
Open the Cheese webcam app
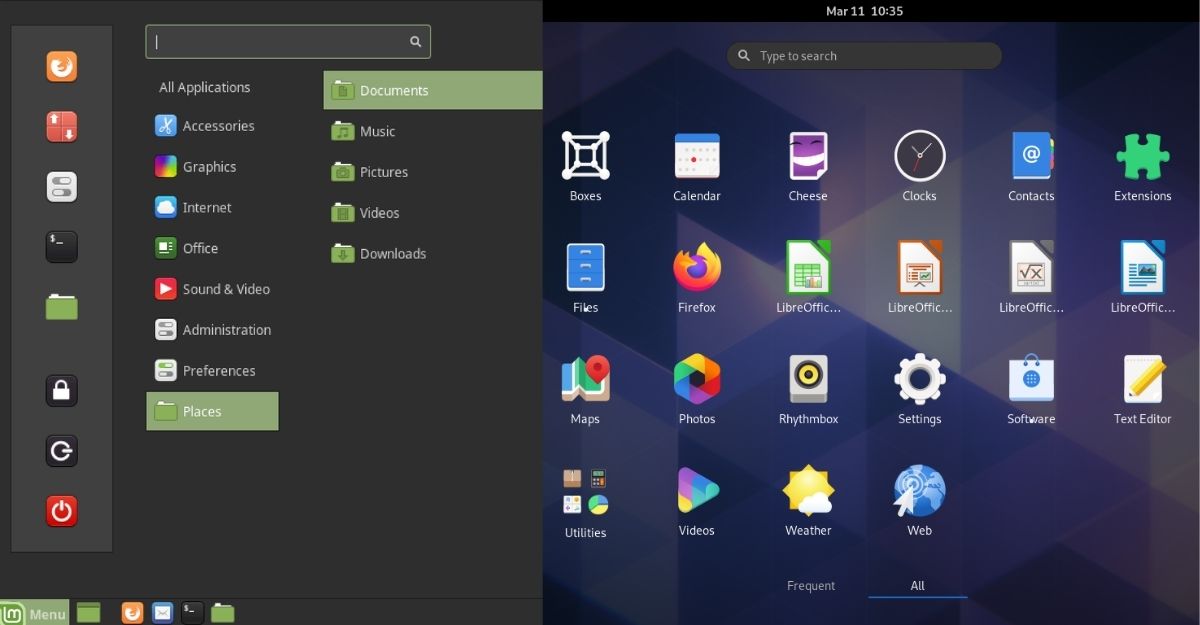[x=808, y=167]
